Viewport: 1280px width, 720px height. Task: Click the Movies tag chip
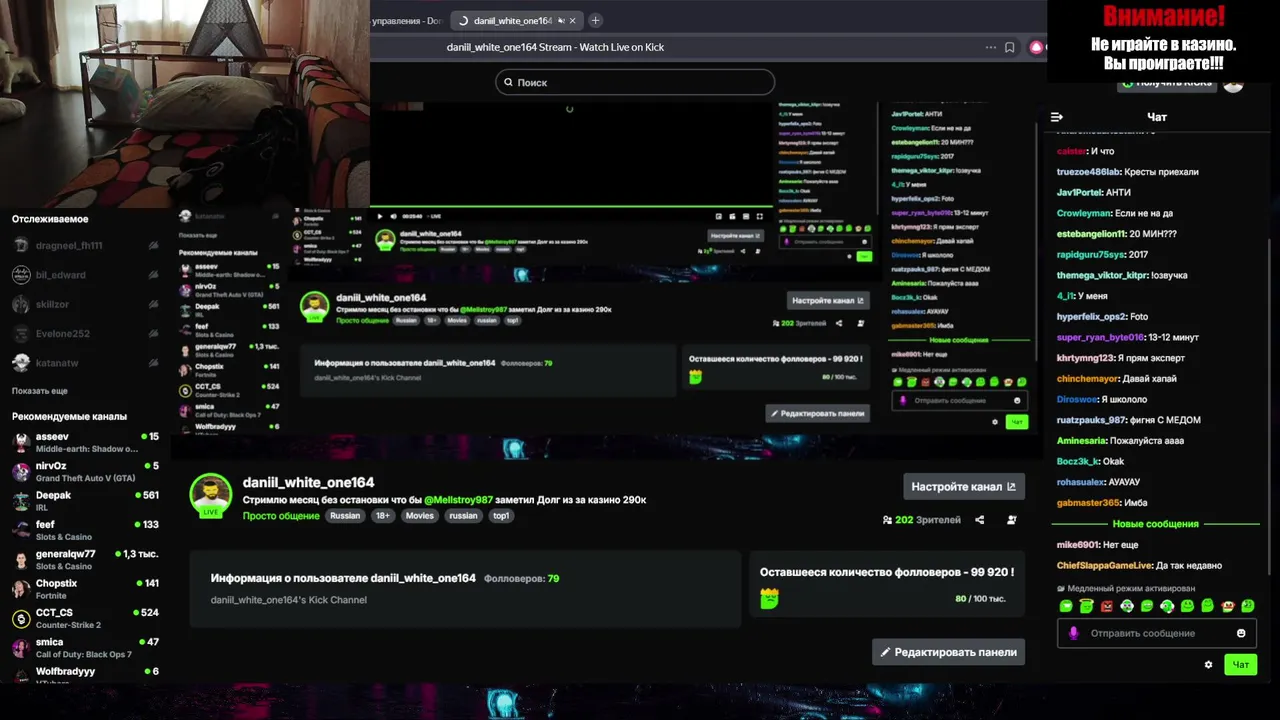click(420, 516)
